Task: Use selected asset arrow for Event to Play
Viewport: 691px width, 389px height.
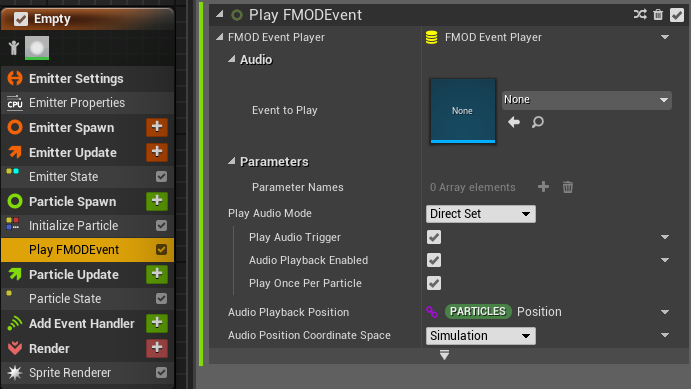Action: click(514, 122)
